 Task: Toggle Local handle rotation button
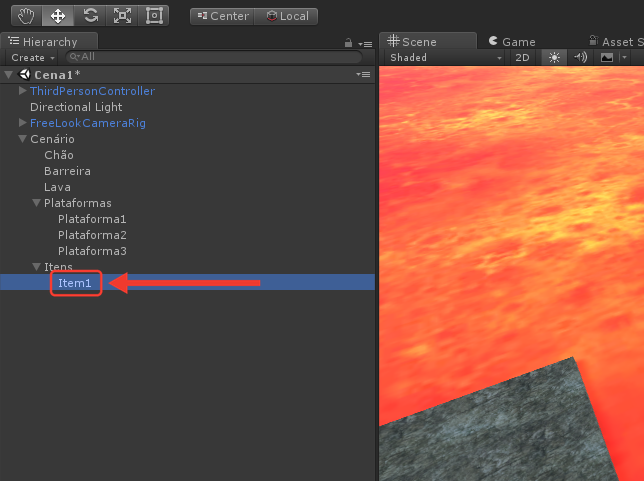pyautogui.click(x=286, y=16)
